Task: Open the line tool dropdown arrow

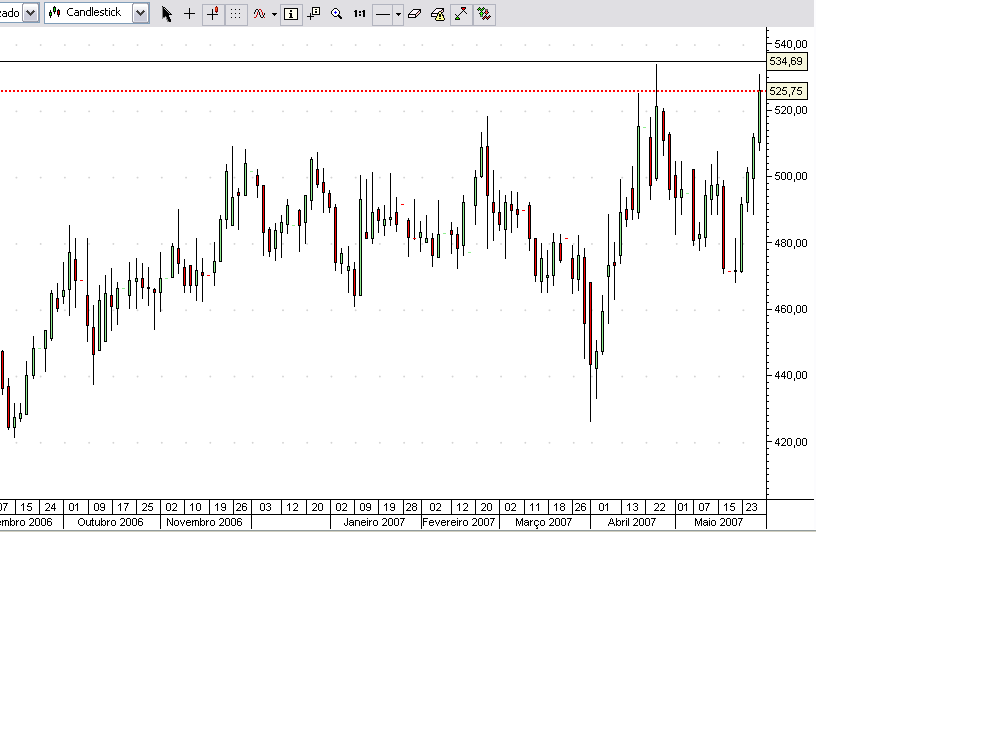Action: click(x=398, y=14)
